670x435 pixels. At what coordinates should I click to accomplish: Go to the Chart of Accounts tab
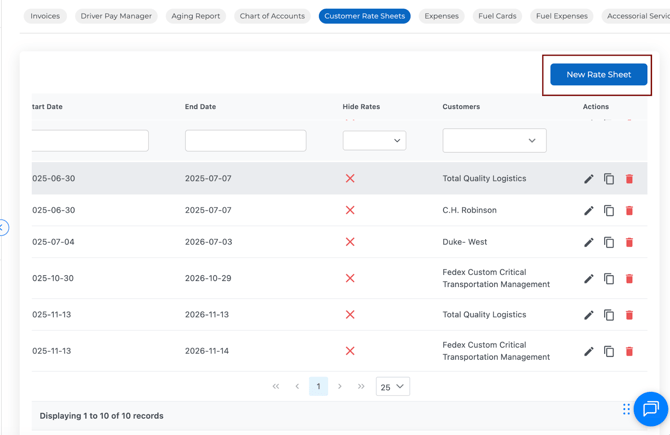click(272, 16)
